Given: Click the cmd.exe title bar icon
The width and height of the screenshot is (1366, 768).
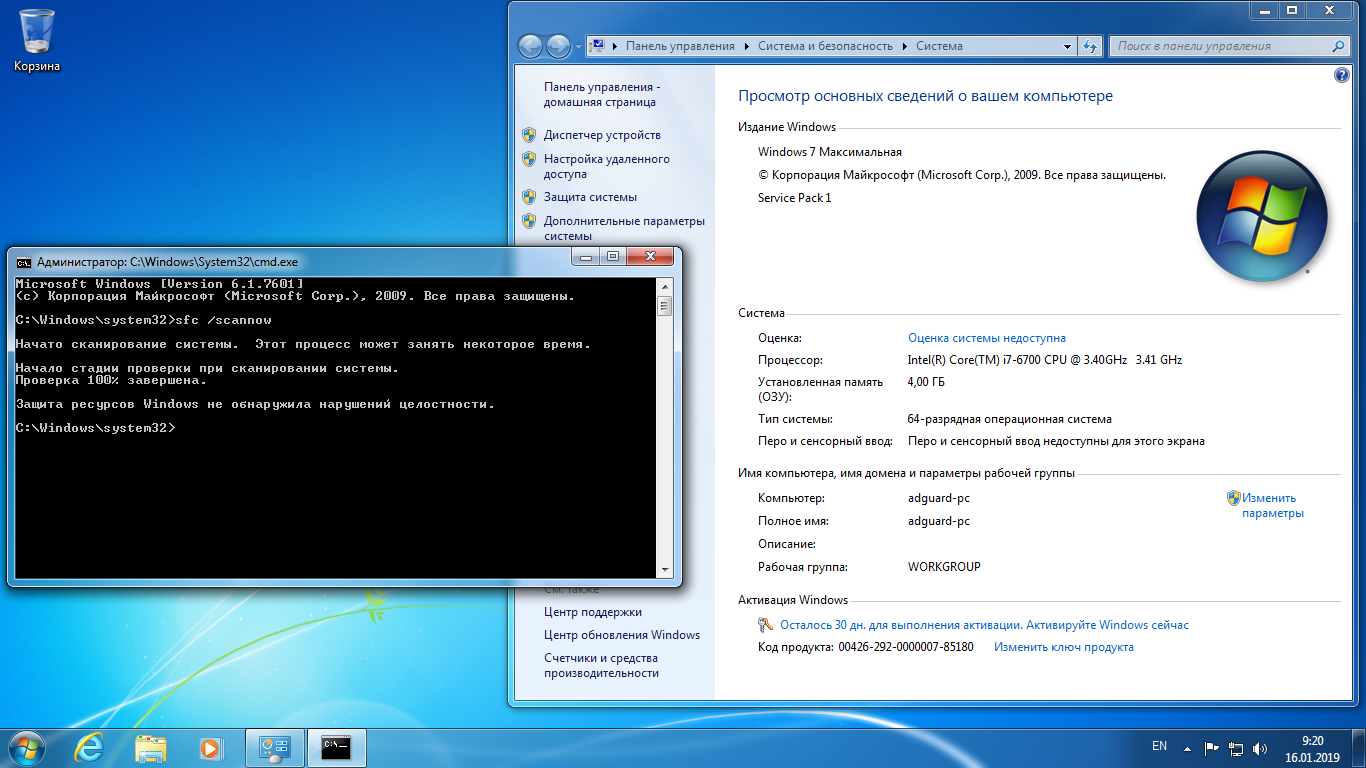Looking at the screenshot, I should [23, 262].
